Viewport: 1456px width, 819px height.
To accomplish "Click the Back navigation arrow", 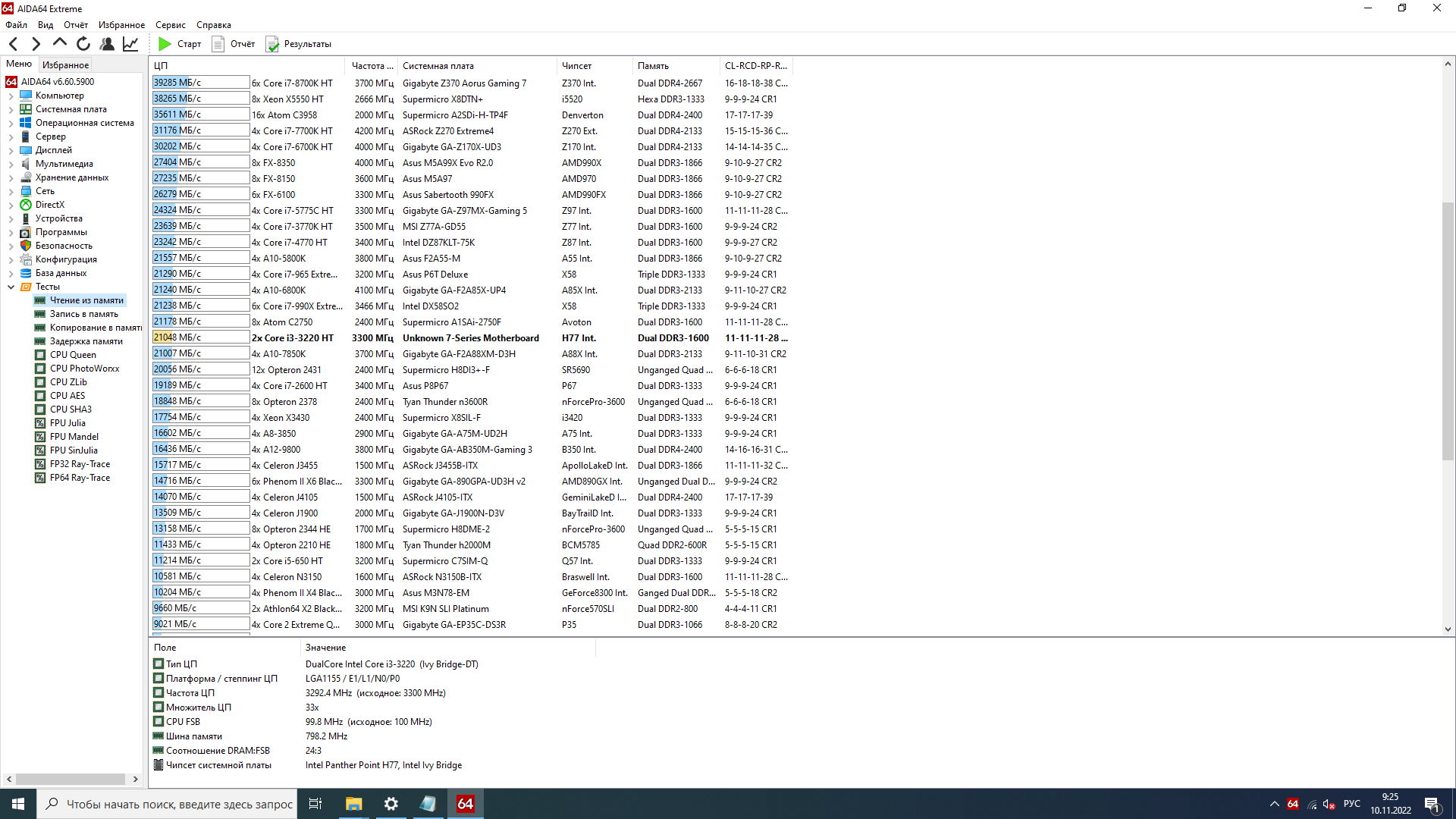I will (13, 44).
